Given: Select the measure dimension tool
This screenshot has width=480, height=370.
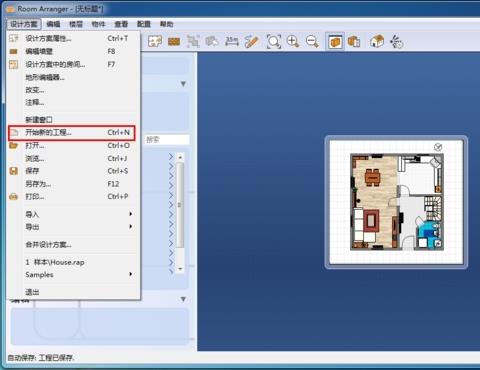Looking at the screenshot, I should click(232, 42).
